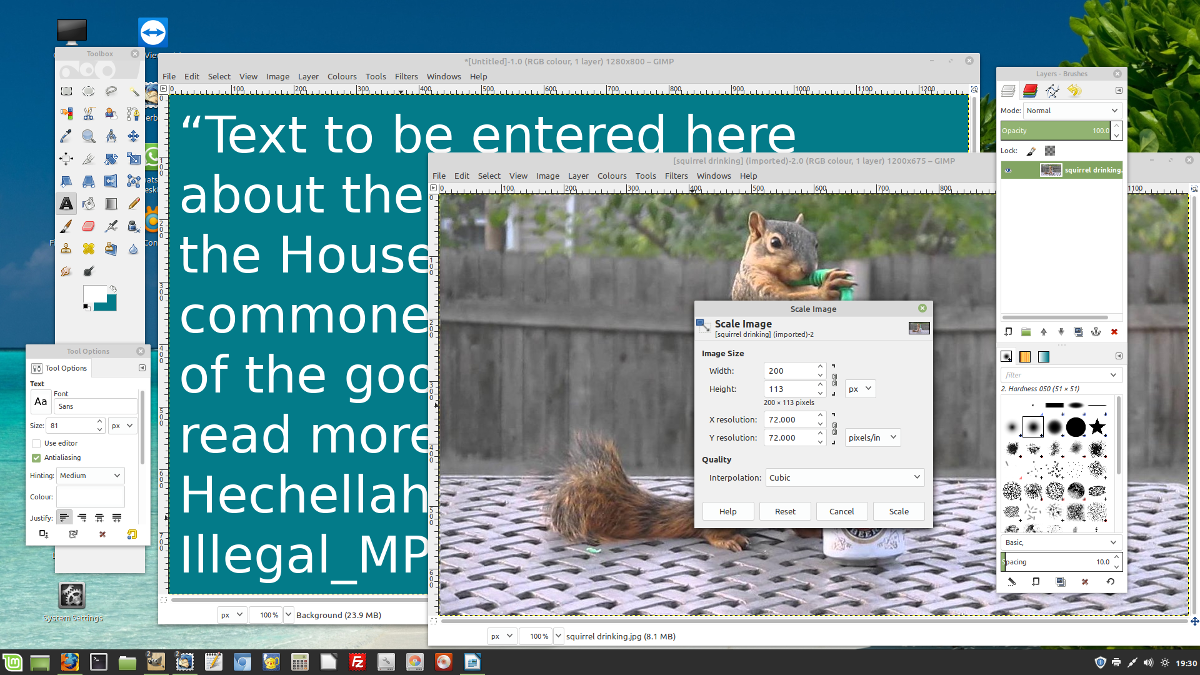
Task: Open the FileZilla icon in the taskbar
Action: [356, 662]
